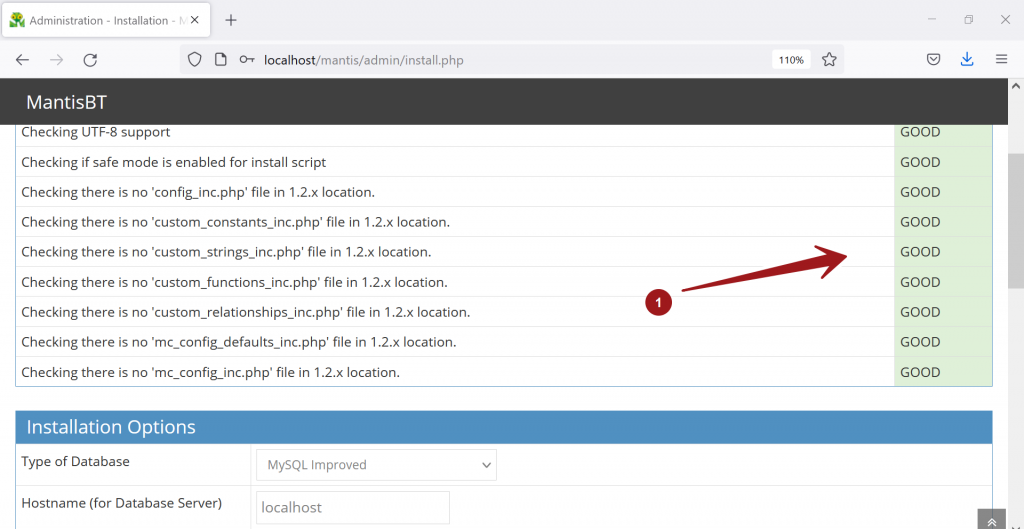Viewport: 1024px width, 529px height.
Task: Select 'Checking if safe mode is enabled' text
Action: pyautogui.click(x=174, y=162)
